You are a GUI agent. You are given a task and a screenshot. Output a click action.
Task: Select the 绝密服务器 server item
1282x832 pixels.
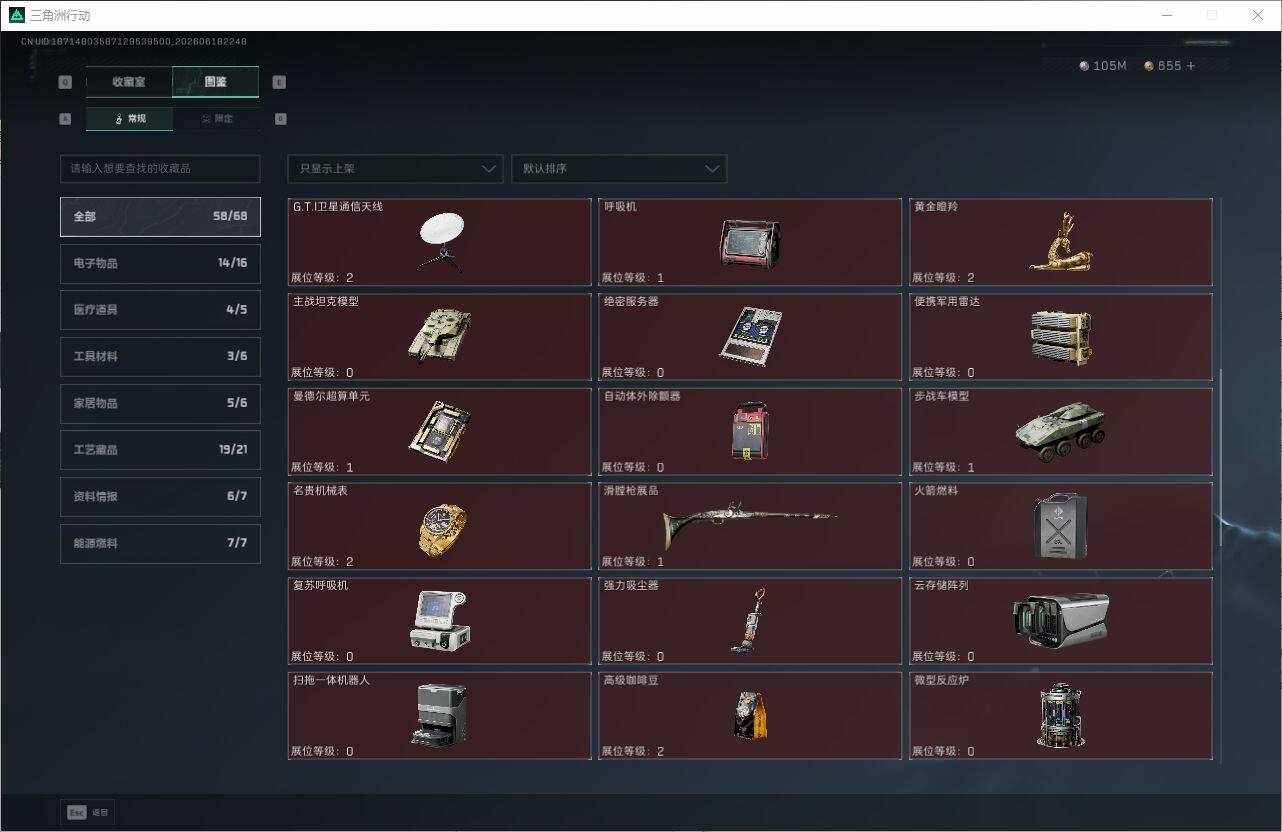click(x=750, y=337)
